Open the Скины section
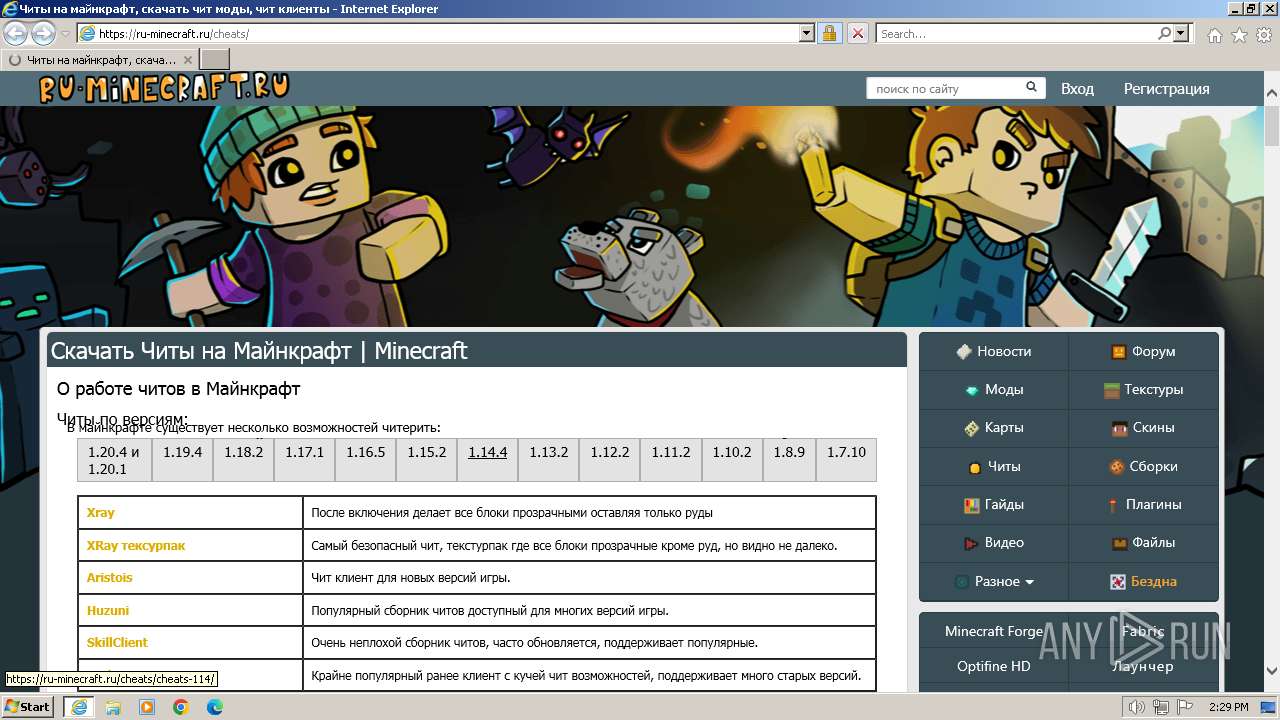Viewport: 1280px width, 720px height. coord(1143,427)
